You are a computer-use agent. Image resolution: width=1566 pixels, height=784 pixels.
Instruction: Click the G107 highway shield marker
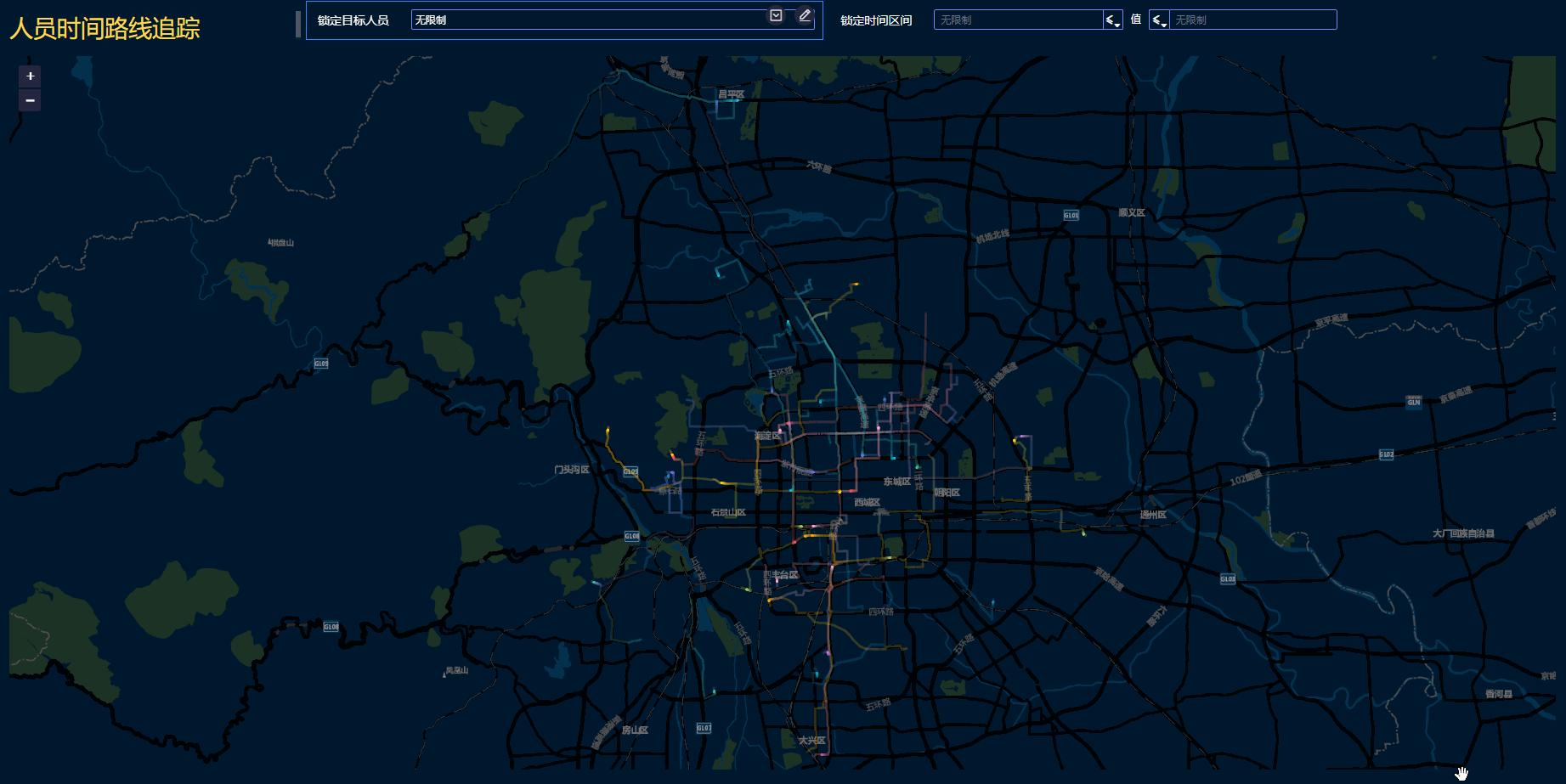[704, 728]
